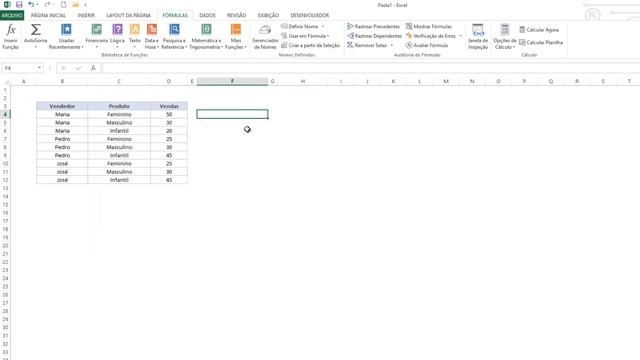Screen dimensions: 640x360
Task: Open Financeira functions library
Action: (x=97, y=37)
